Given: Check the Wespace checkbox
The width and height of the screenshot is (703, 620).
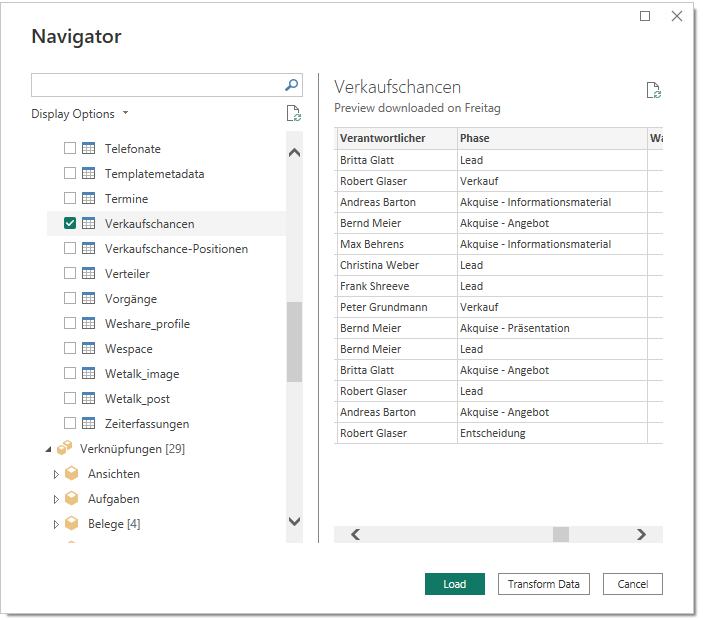Looking at the screenshot, I should 70,348.
